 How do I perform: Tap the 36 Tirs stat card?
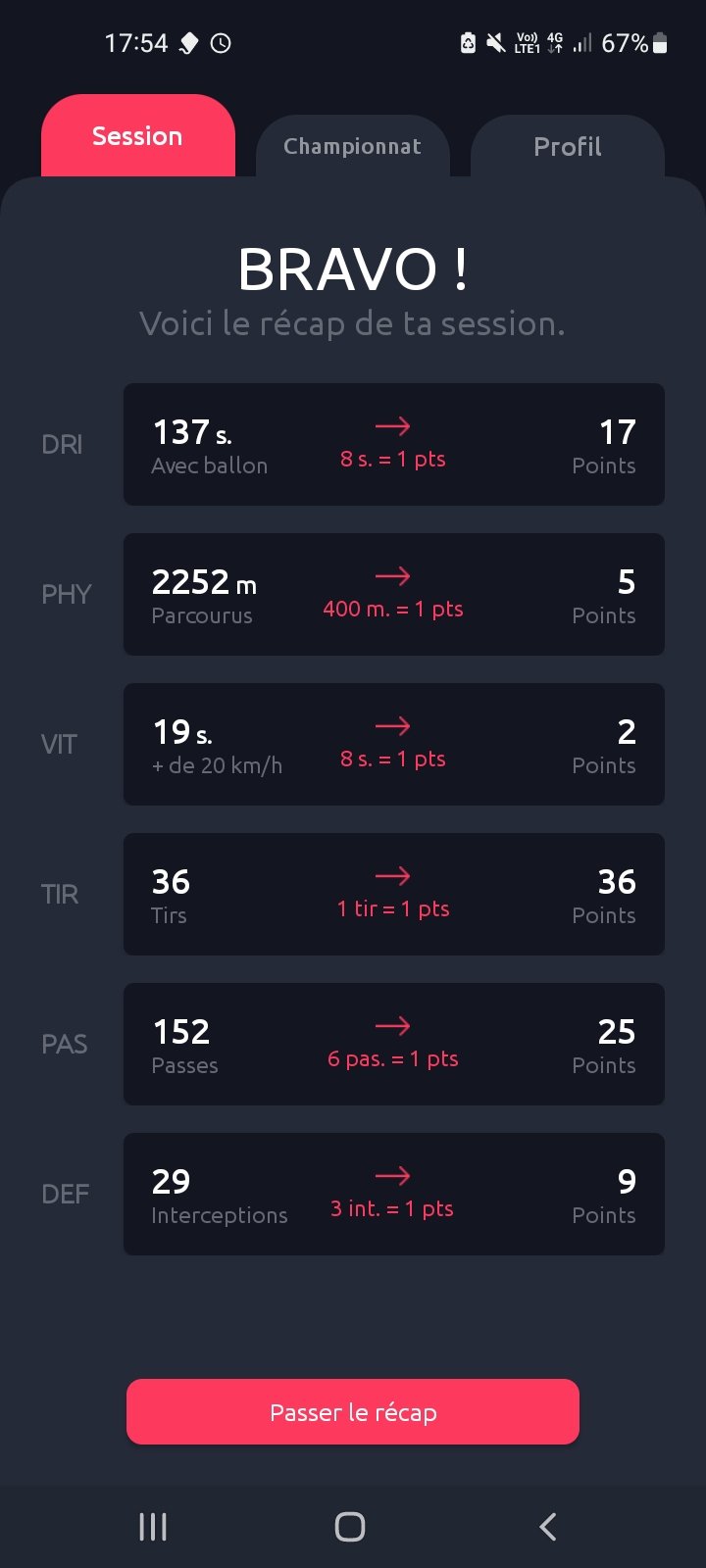click(x=393, y=894)
